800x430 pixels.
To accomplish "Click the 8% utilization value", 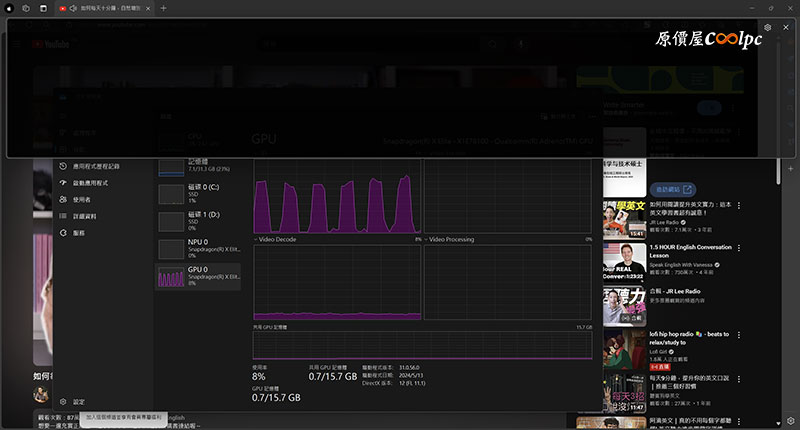I will pyautogui.click(x=259, y=376).
